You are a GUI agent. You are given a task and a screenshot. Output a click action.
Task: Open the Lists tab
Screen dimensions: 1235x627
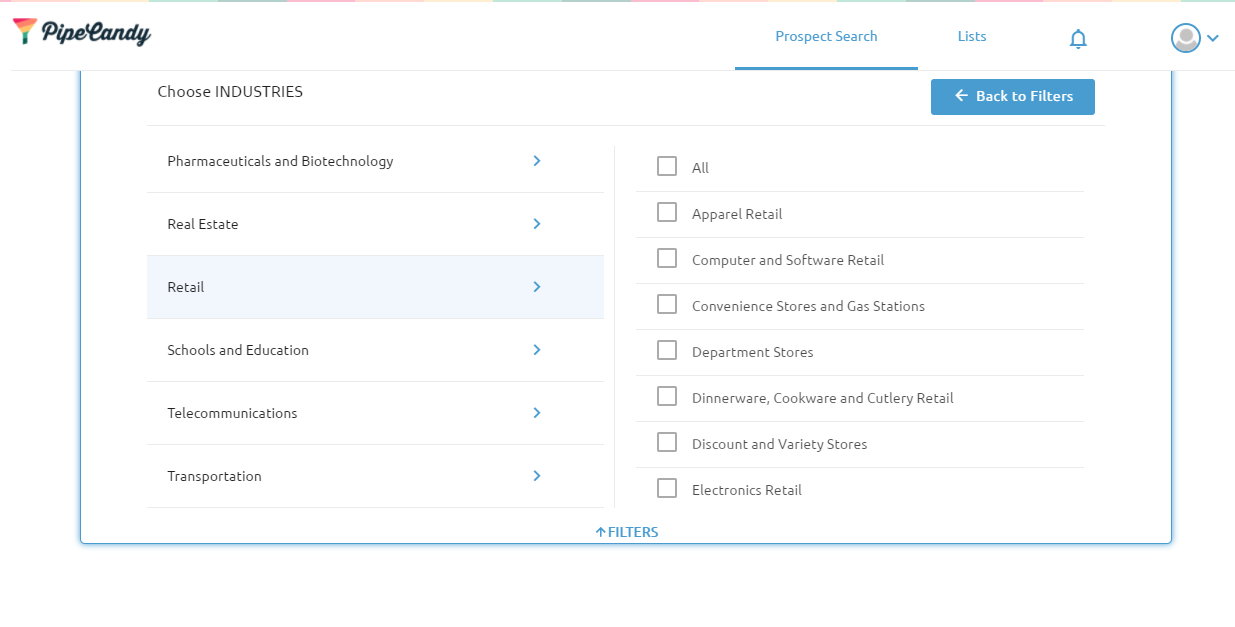tap(972, 36)
